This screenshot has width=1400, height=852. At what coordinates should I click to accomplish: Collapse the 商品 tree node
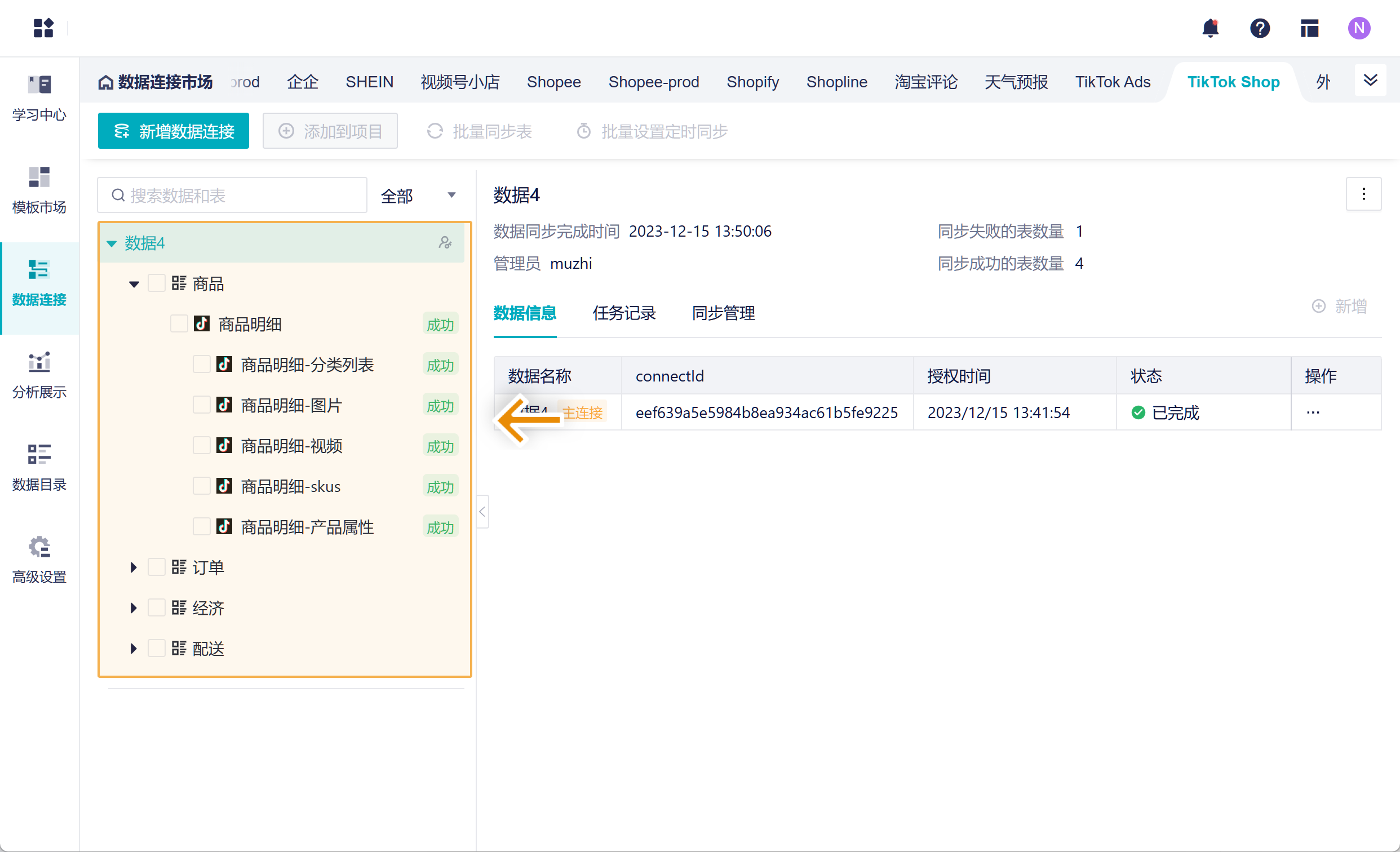134,284
